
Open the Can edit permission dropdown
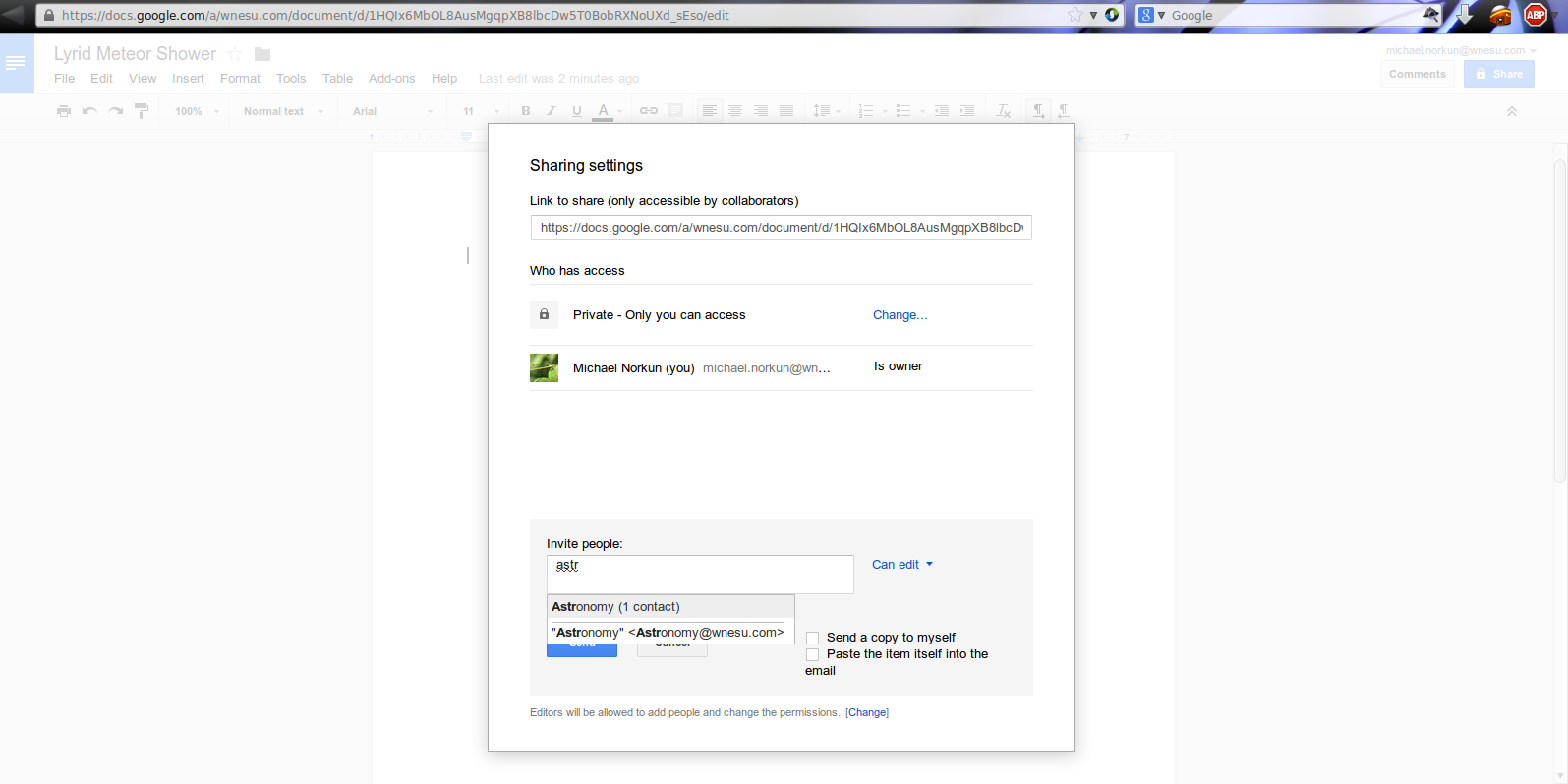(x=902, y=565)
